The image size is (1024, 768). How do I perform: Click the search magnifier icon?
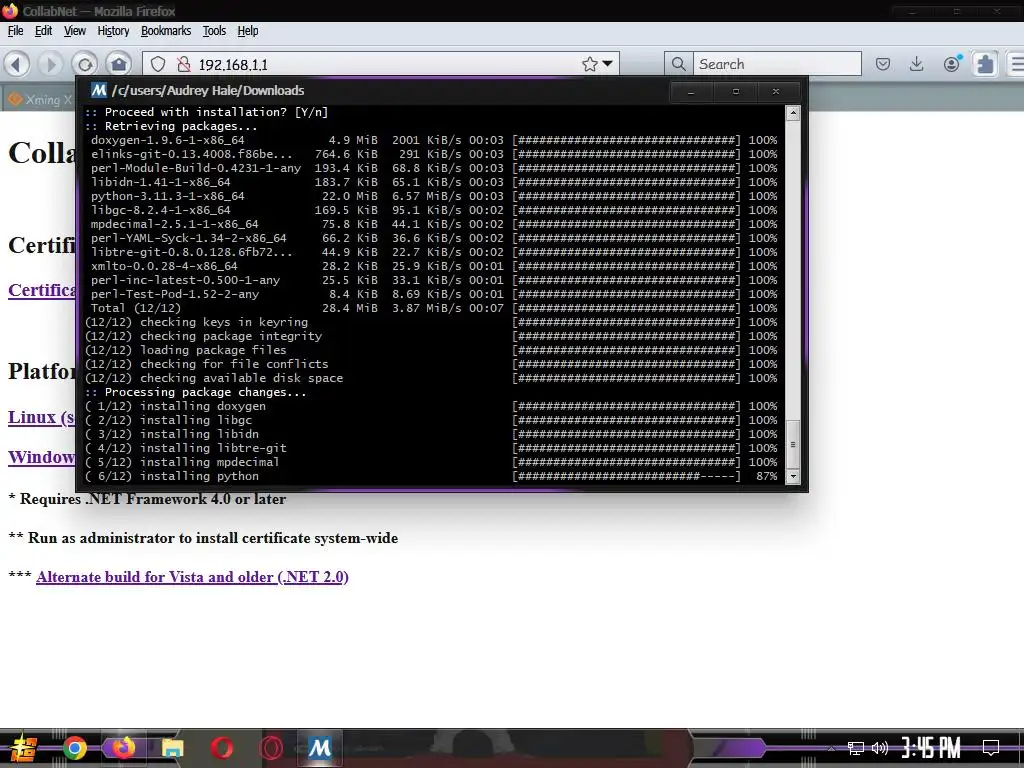click(x=679, y=64)
